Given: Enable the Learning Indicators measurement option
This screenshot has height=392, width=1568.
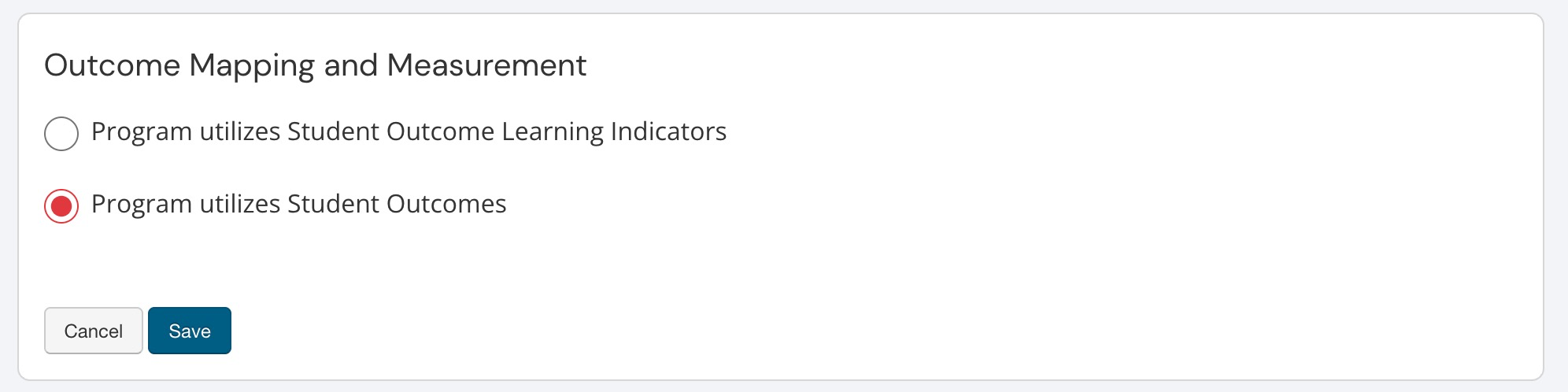Looking at the screenshot, I should [x=61, y=133].
